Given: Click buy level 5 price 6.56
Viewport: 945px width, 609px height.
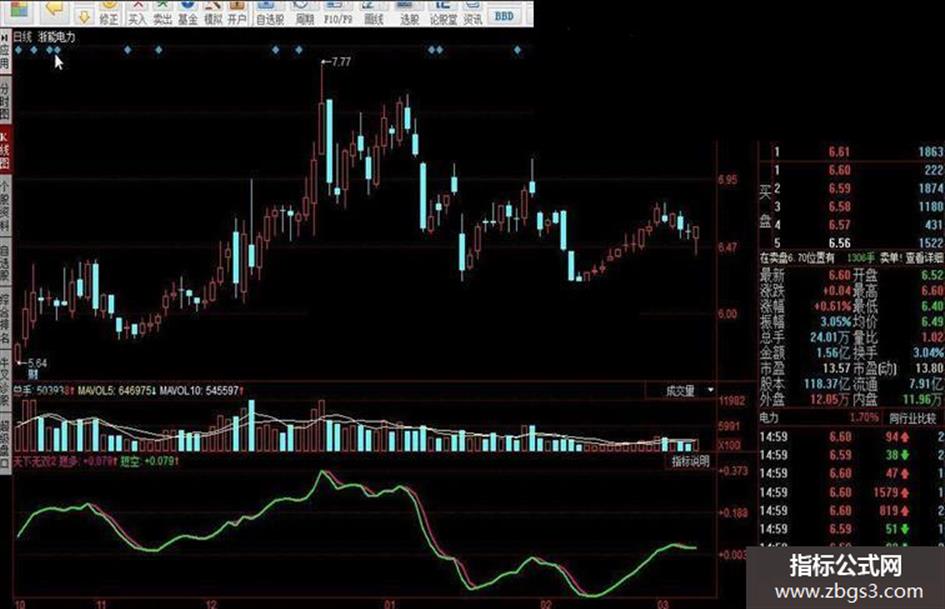Looking at the screenshot, I should coord(839,242).
